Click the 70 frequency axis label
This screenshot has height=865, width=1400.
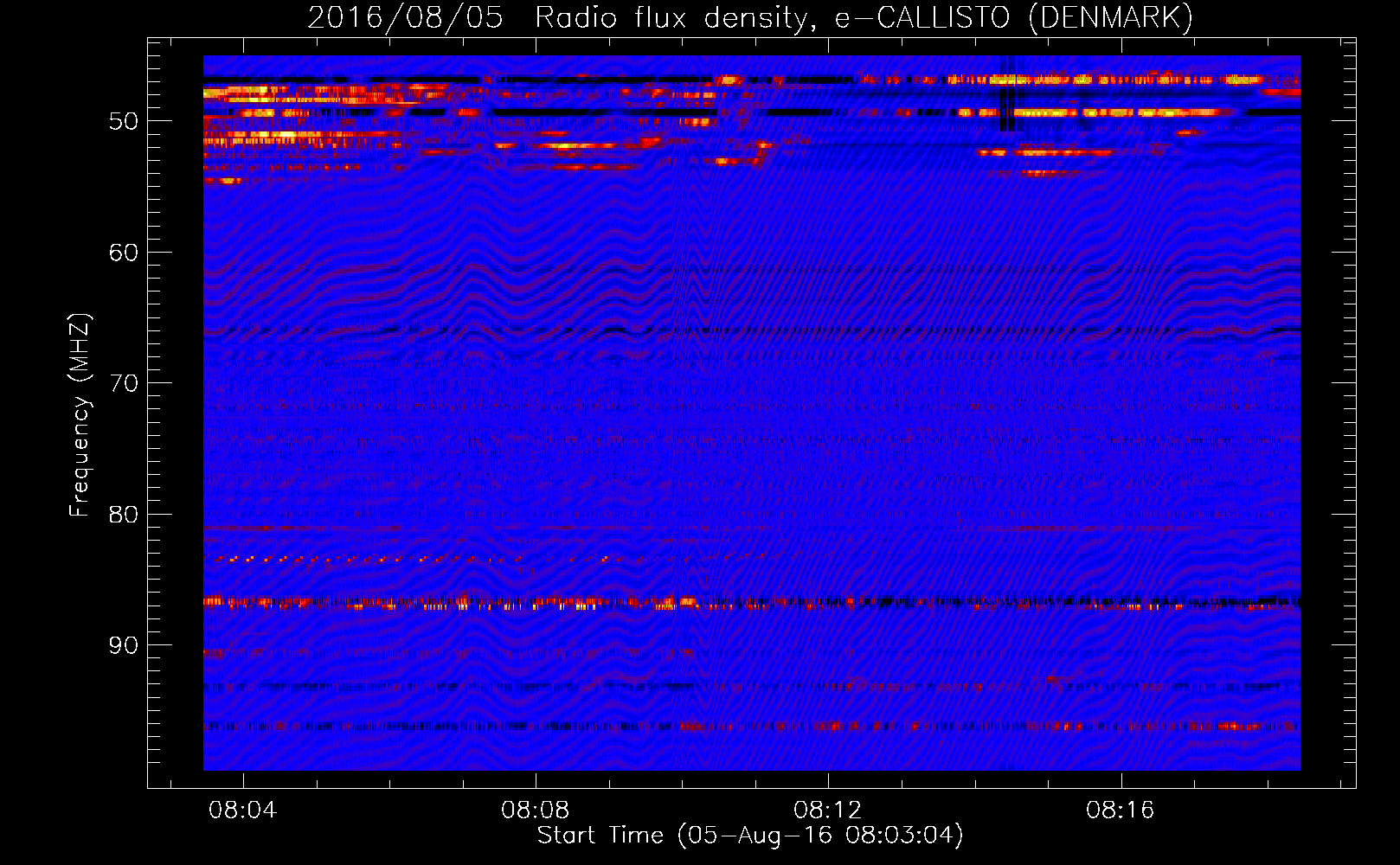point(124,383)
